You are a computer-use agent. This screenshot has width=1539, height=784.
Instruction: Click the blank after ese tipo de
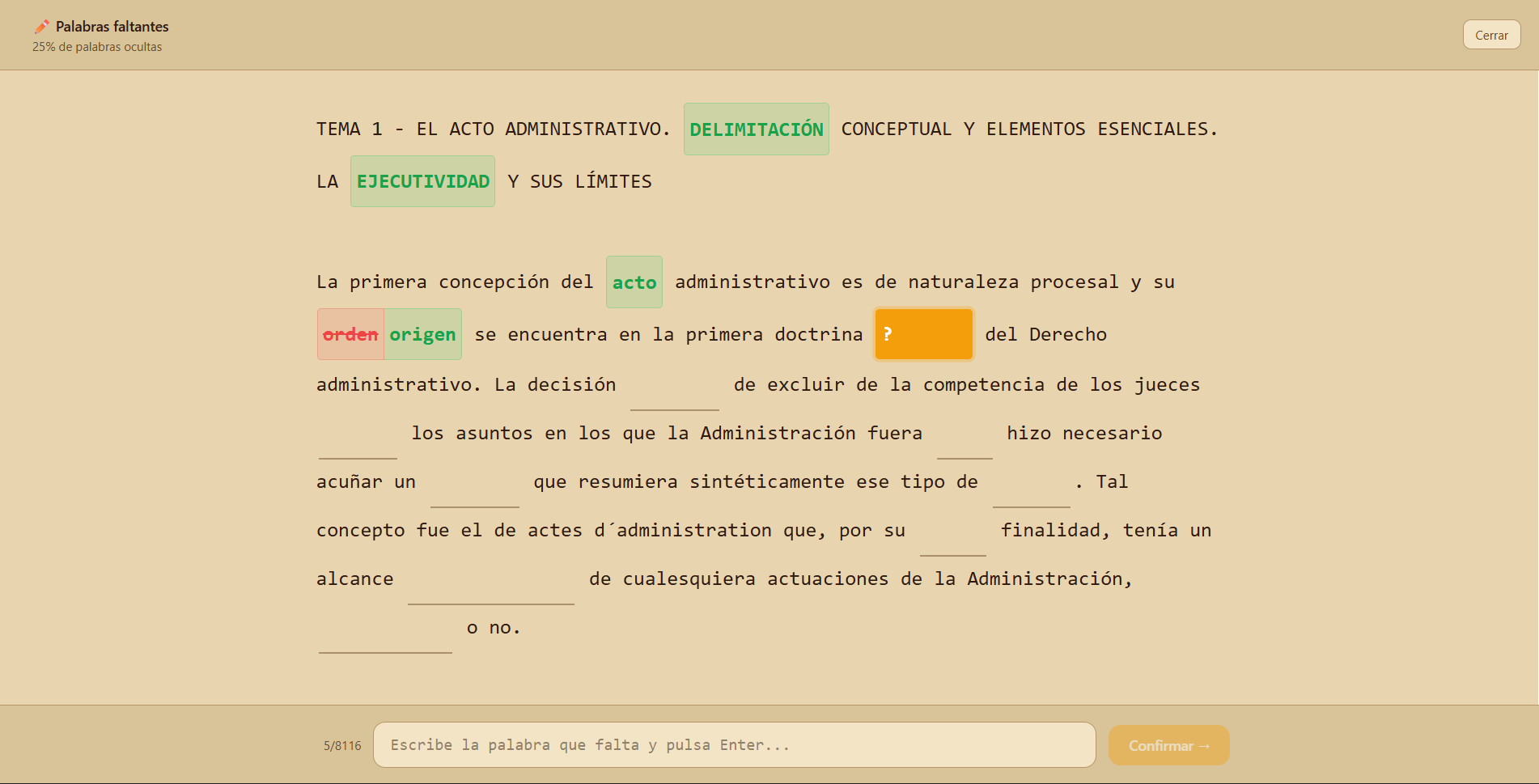pos(1031,483)
